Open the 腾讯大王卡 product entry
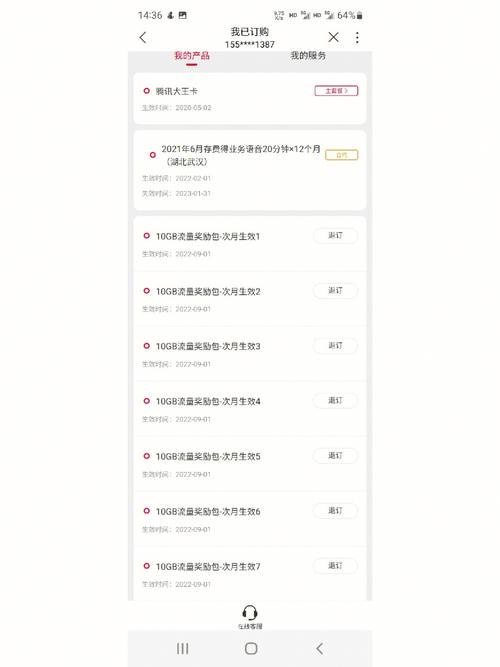Viewport: 500px width, 667px height. pyautogui.click(x=250, y=98)
